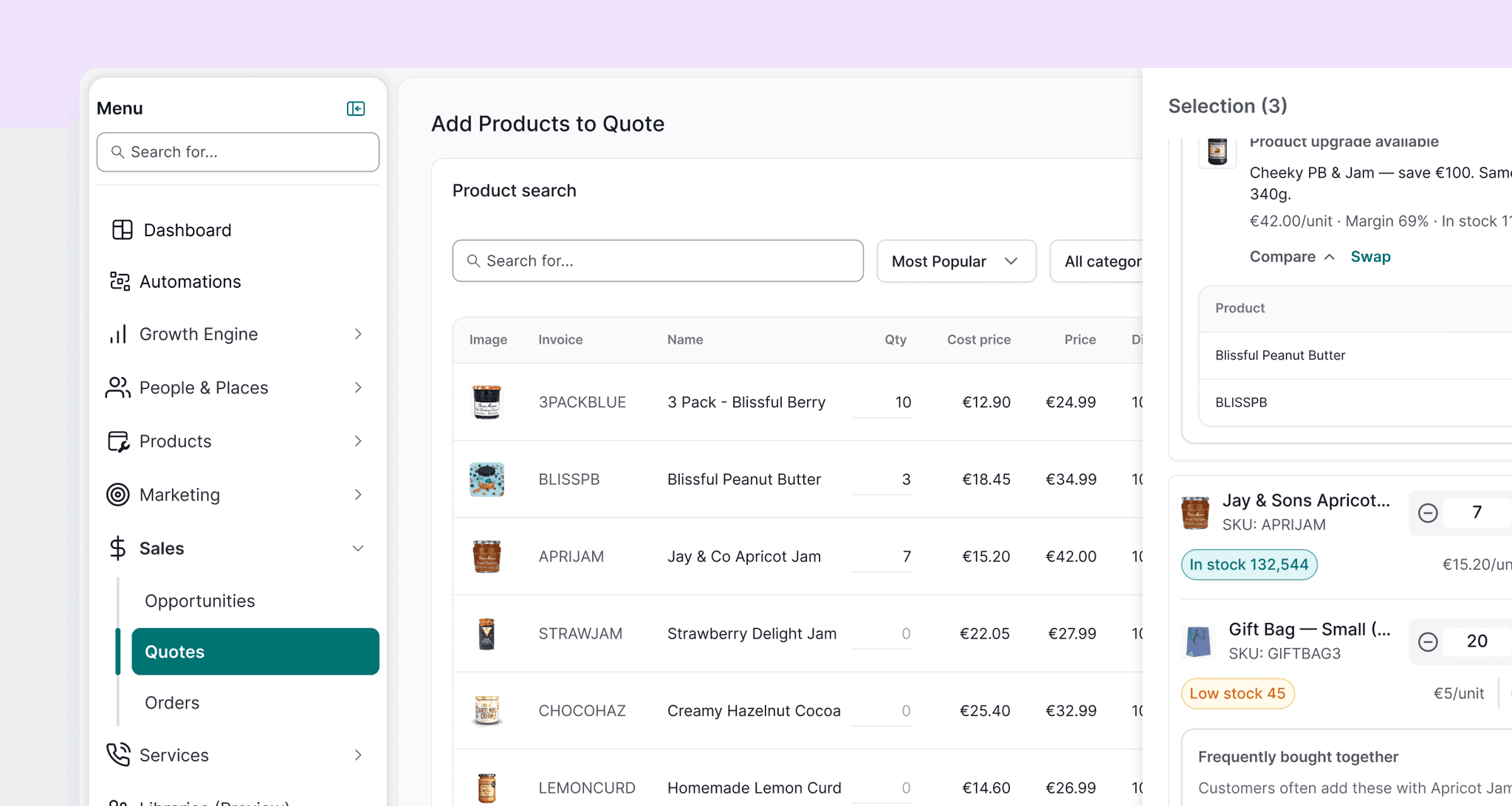Open the Blissful Peanut Butter product image

(487, 479)
